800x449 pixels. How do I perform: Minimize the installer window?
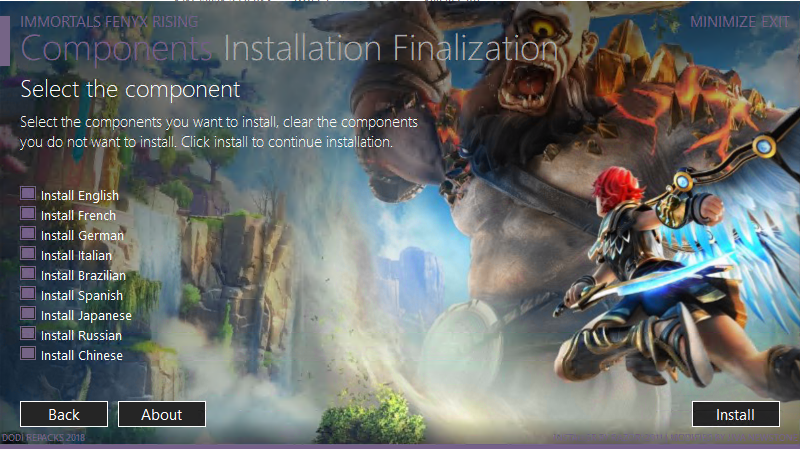[x=723, y=22]
